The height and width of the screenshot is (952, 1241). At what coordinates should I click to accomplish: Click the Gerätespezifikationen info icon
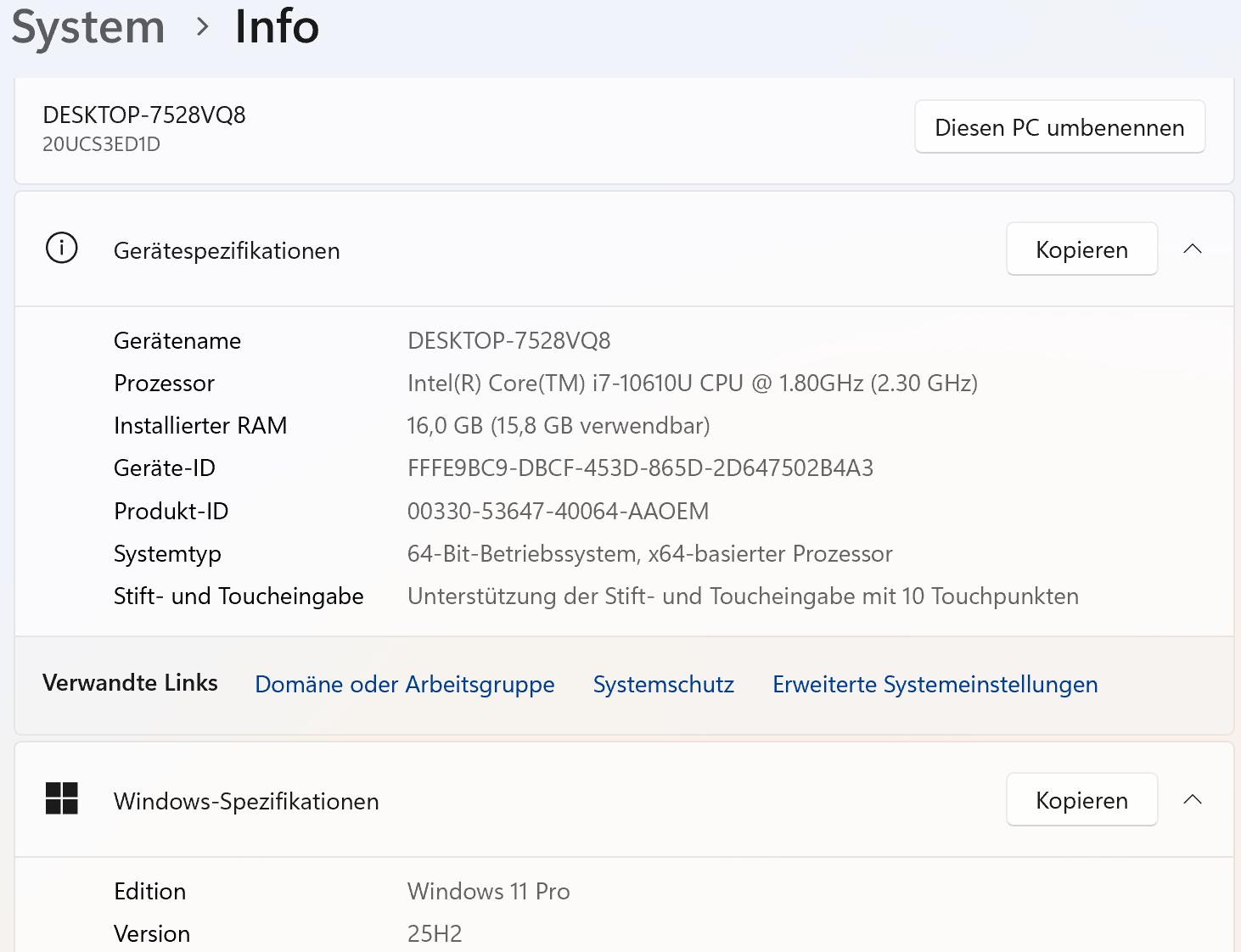coord(61,249)
